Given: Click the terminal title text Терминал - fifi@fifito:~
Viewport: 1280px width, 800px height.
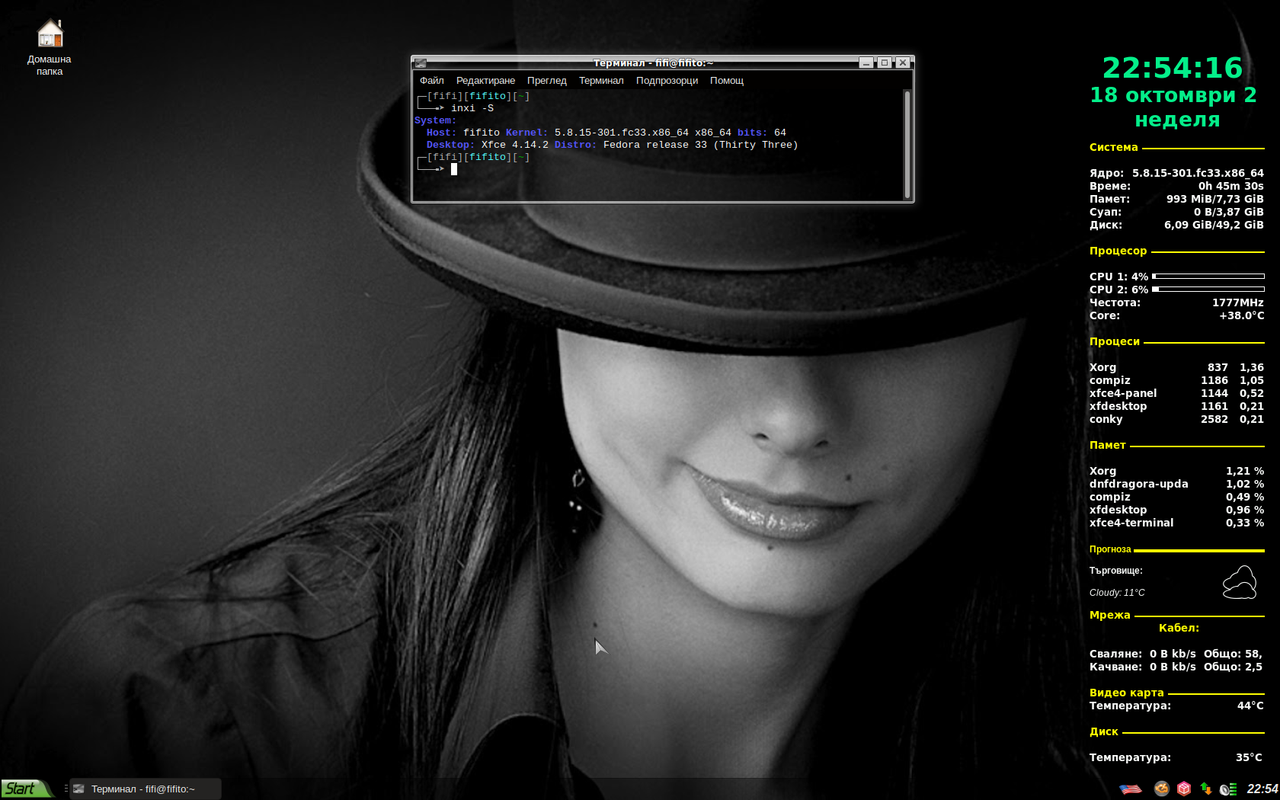Looking at the screenshot, I should click(x=654, y=63).
